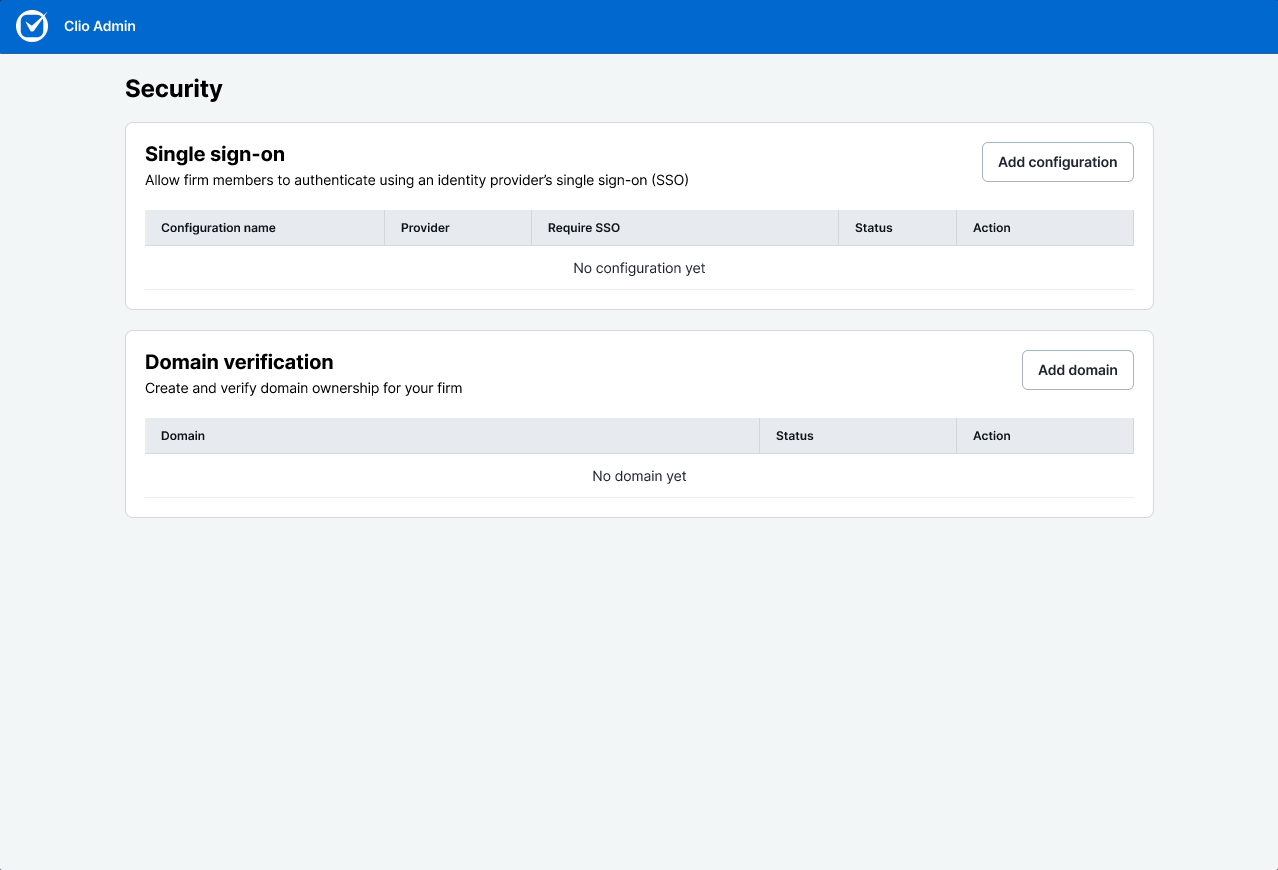
Task: Click the Add domain button
Action: pos(1077,370)
